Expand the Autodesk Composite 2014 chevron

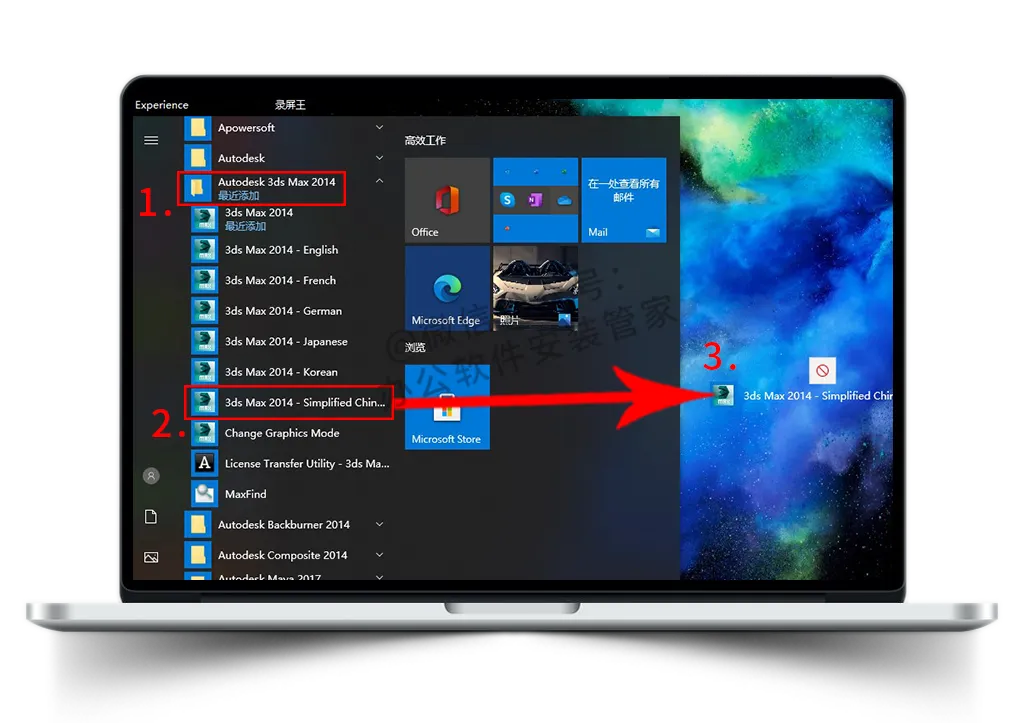pos(379,554)
